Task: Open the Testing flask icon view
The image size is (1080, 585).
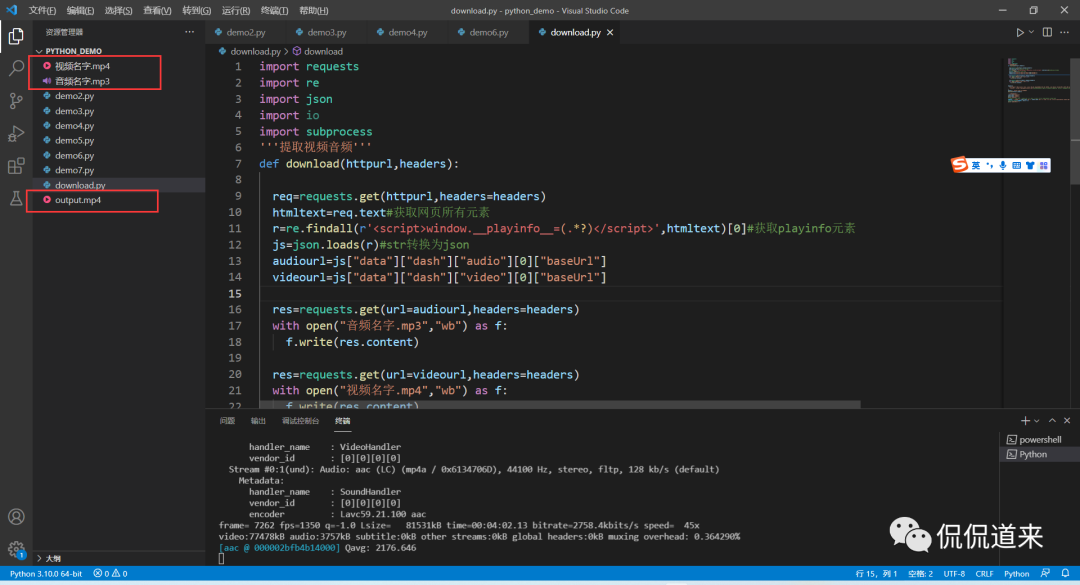Action: tap(16, 198)
